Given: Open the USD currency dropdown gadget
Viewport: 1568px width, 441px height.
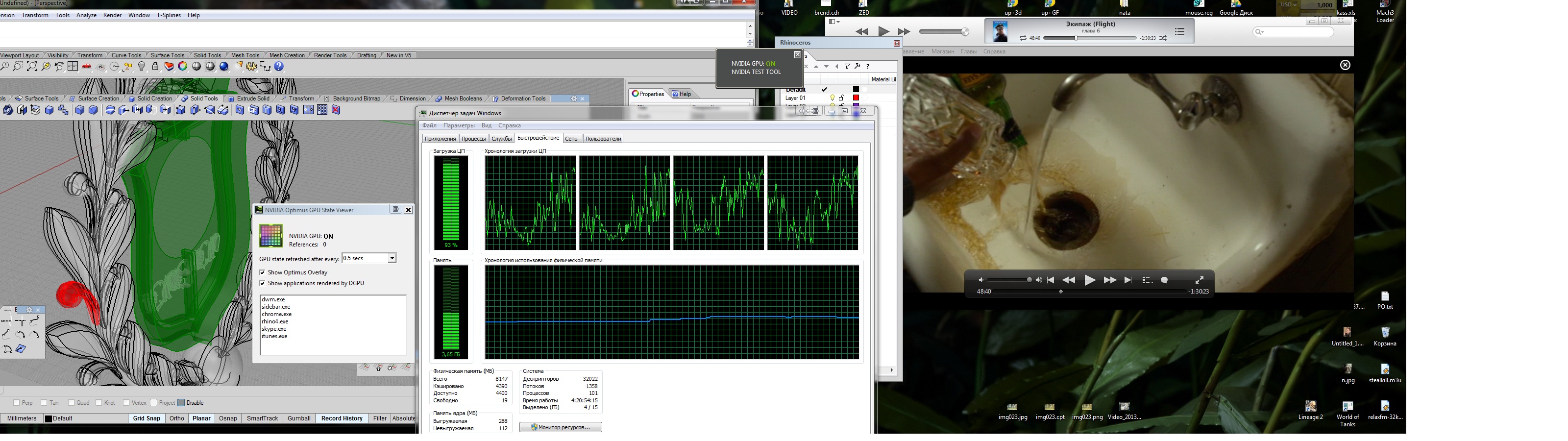Looking at the screenshot, I should 1289,5.
